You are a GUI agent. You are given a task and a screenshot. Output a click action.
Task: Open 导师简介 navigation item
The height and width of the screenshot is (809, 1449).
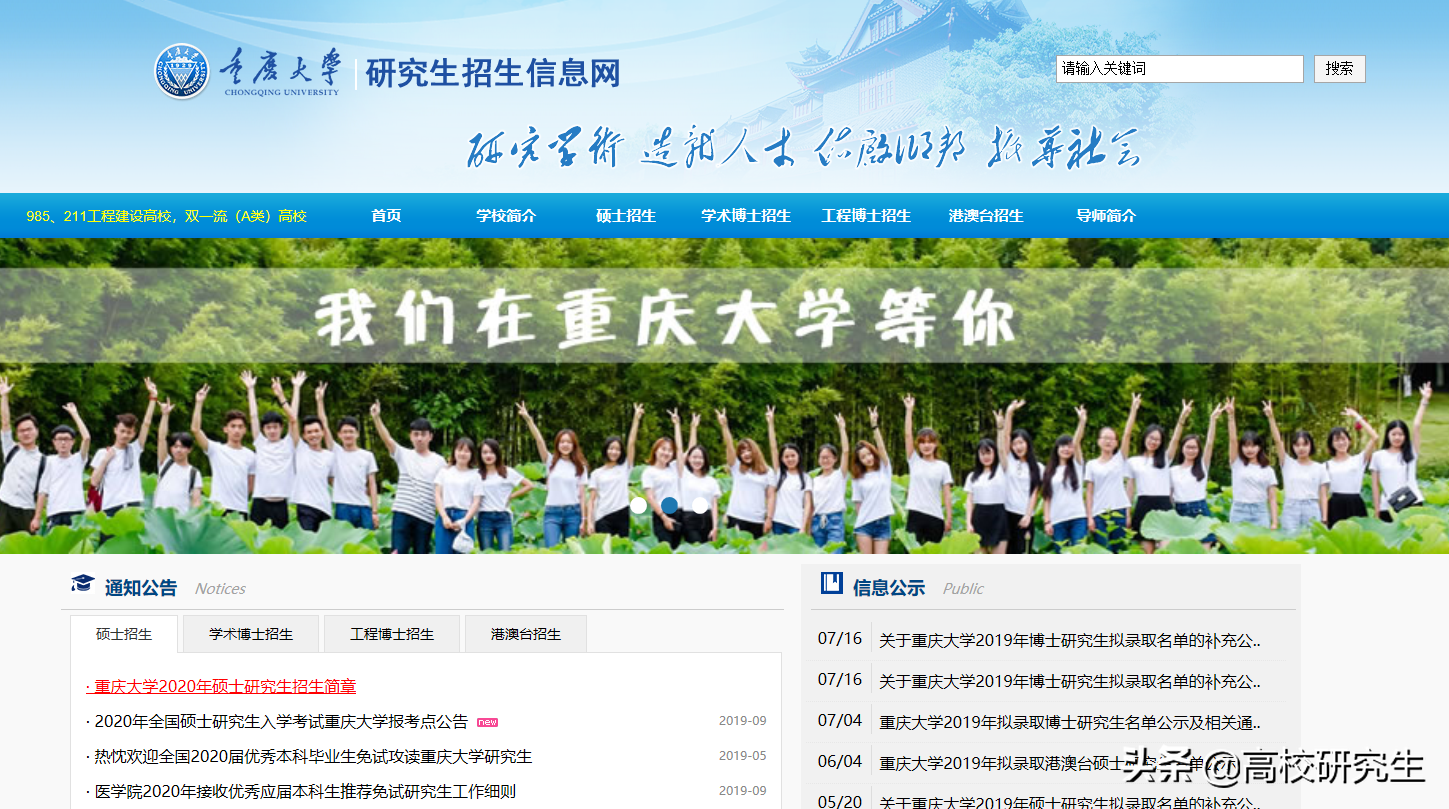tap(1106, 216)
